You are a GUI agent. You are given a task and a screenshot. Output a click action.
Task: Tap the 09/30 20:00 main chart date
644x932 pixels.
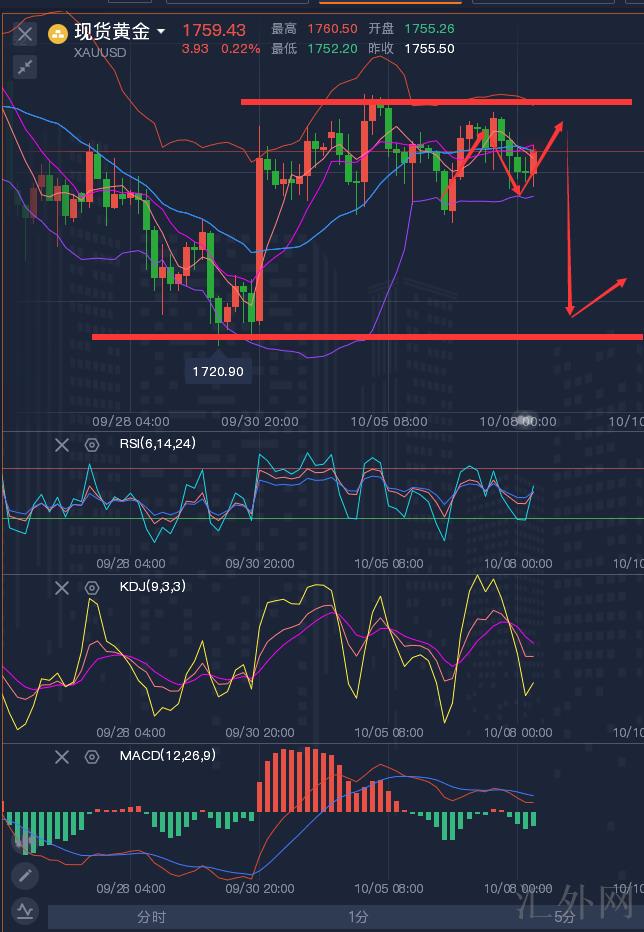(260, 421)
